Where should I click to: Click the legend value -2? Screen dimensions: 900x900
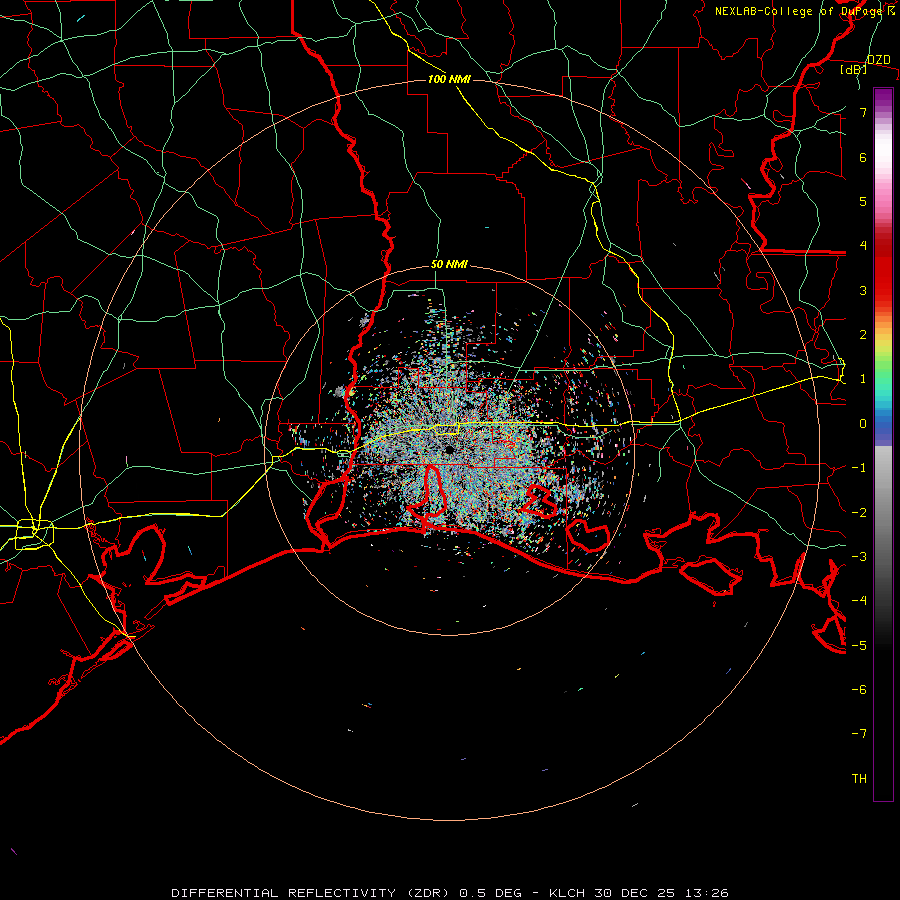[859, 513]
